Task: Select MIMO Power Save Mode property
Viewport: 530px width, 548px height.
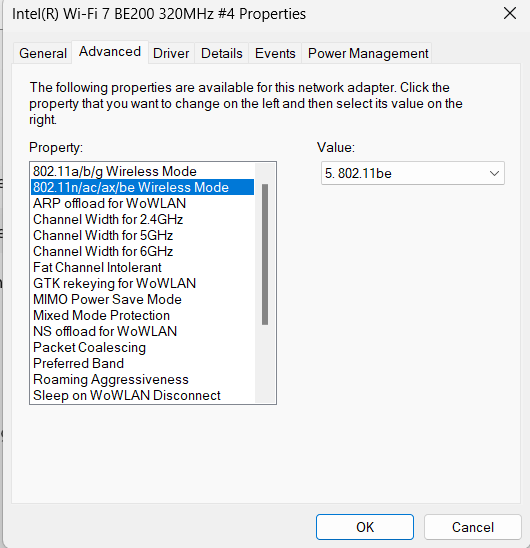Action: coord(142,300)
